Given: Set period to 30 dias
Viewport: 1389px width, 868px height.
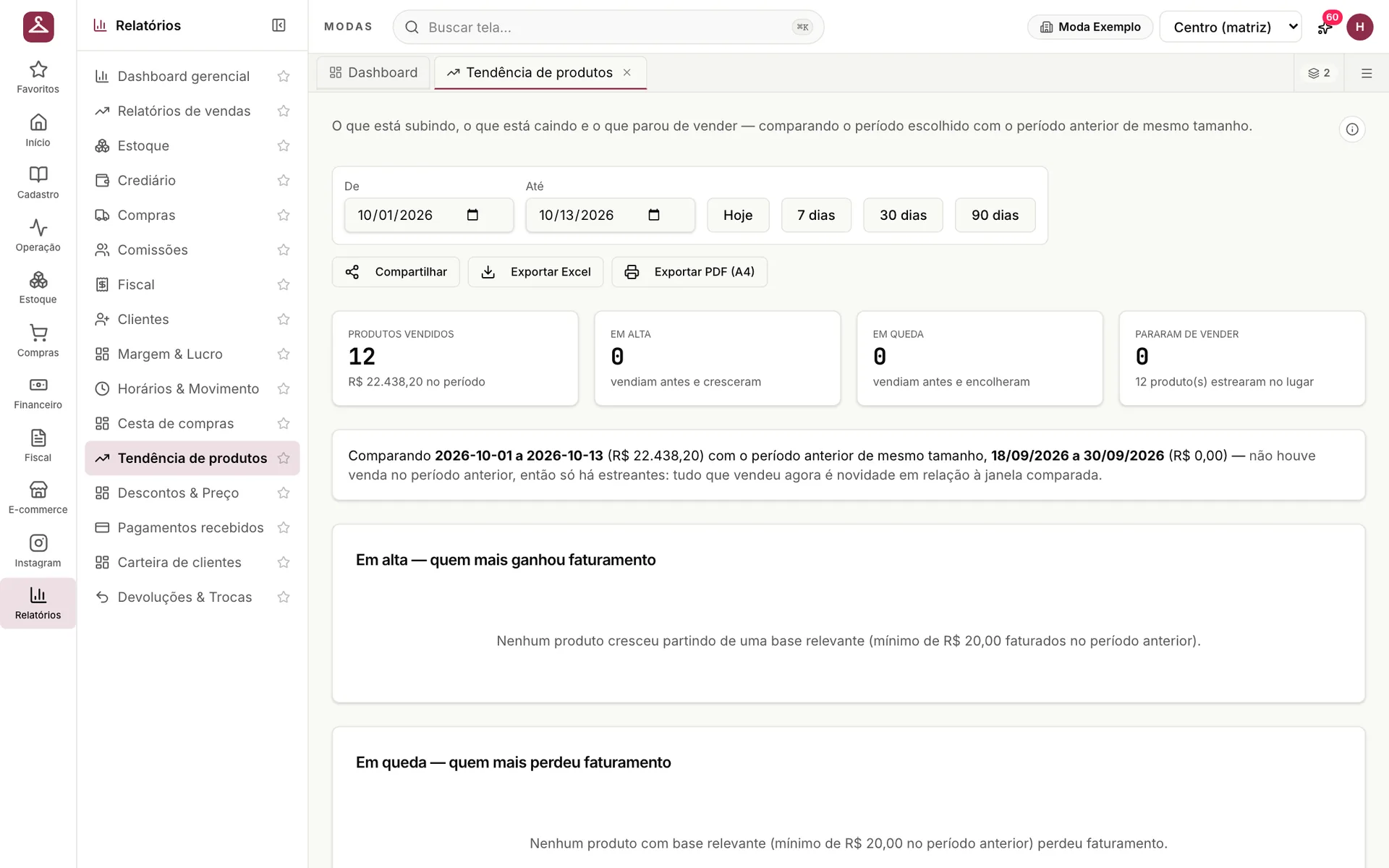Looking at the screenshot, I should [x=903, y=215].
